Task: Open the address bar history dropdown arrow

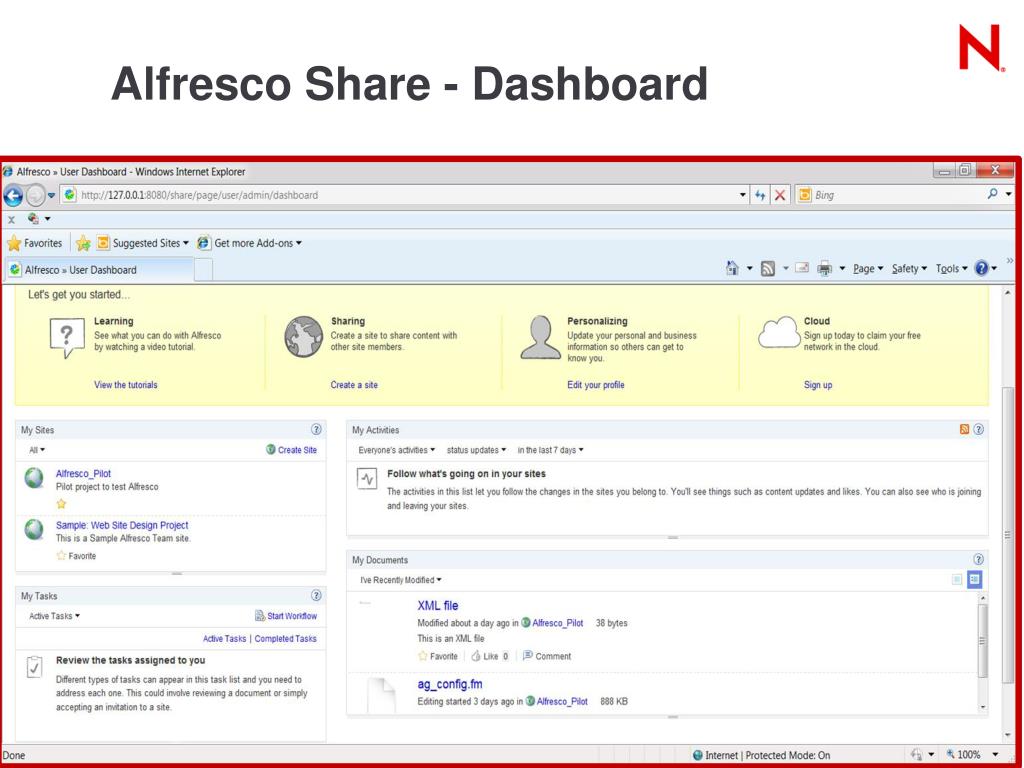Action: click(x=743, y=195)
